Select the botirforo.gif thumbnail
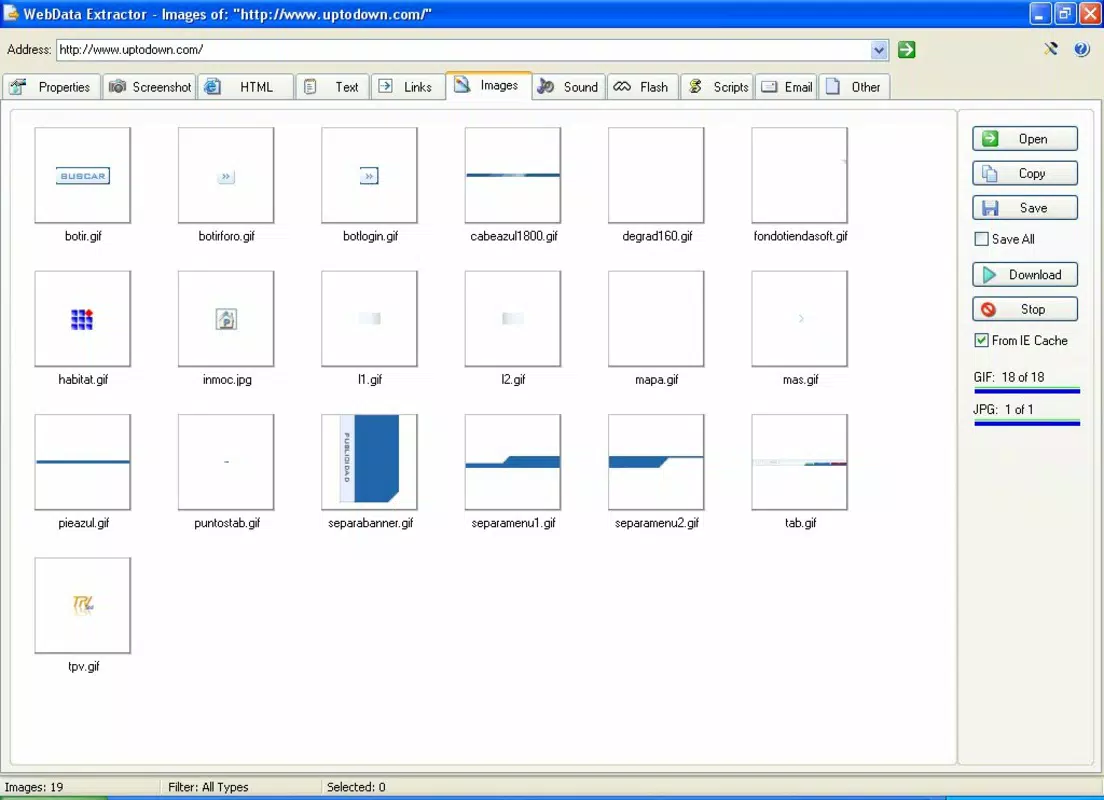Viewport: 1104px width, 800px height. [226, 175]
